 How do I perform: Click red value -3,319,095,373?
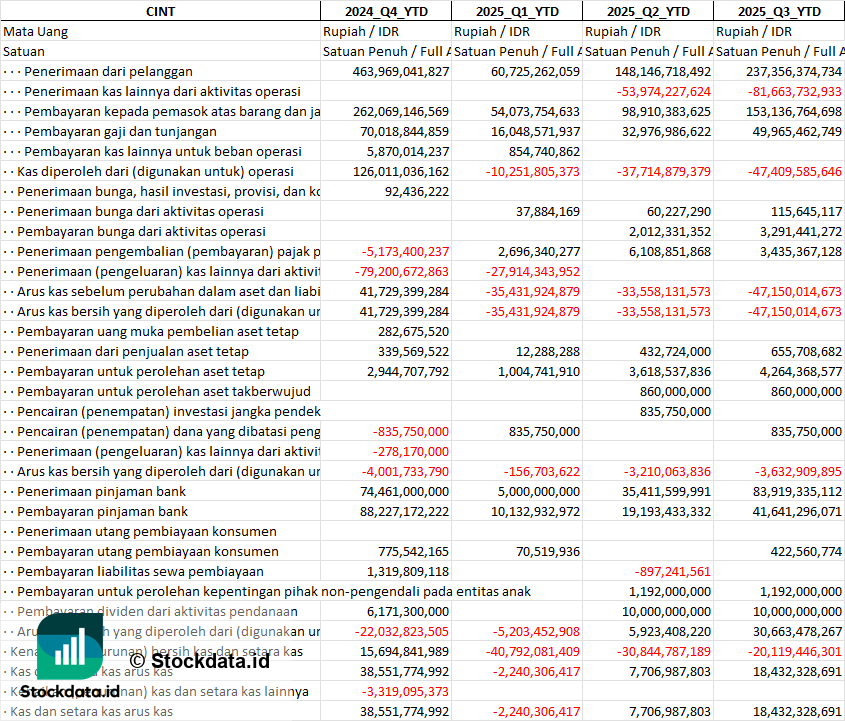click(405, 690)
